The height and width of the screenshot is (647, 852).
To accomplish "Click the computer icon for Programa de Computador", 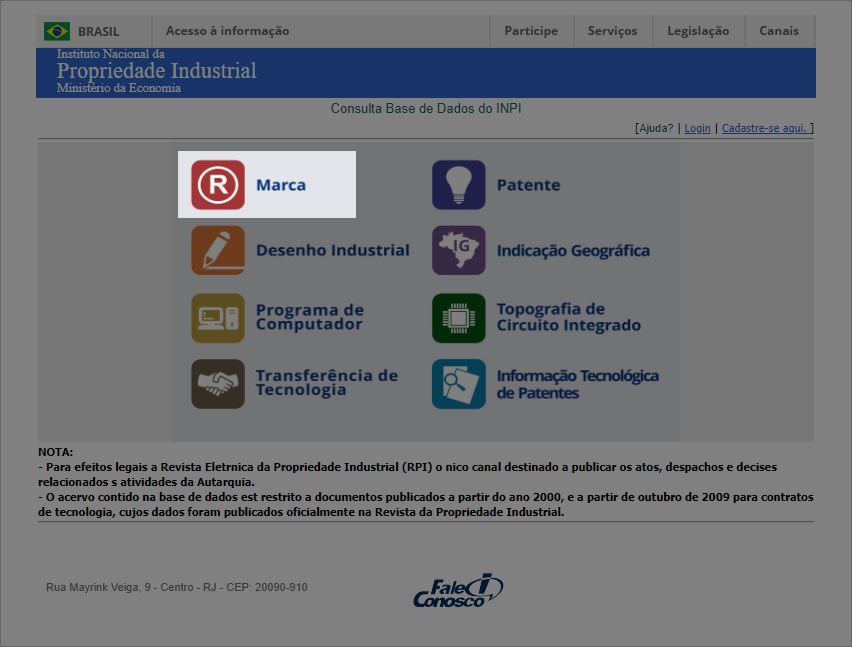I will click(x=218, y=318).
